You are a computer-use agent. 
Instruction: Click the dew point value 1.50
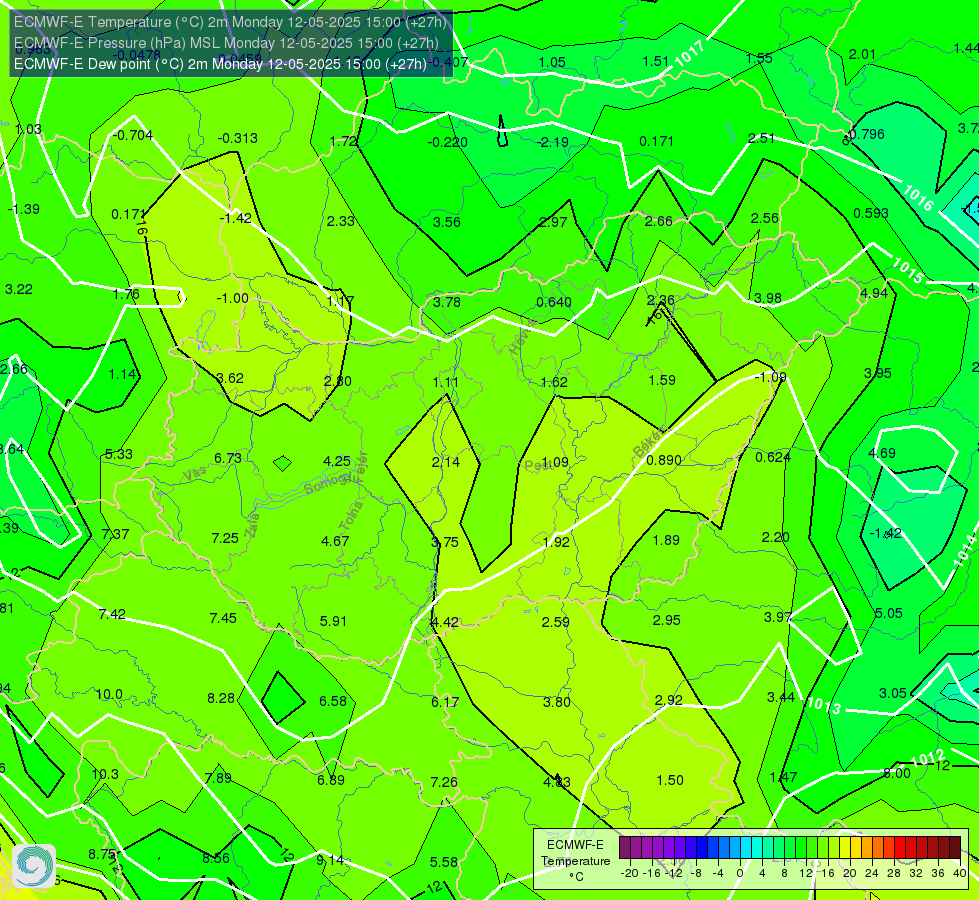tap(670, 780)
